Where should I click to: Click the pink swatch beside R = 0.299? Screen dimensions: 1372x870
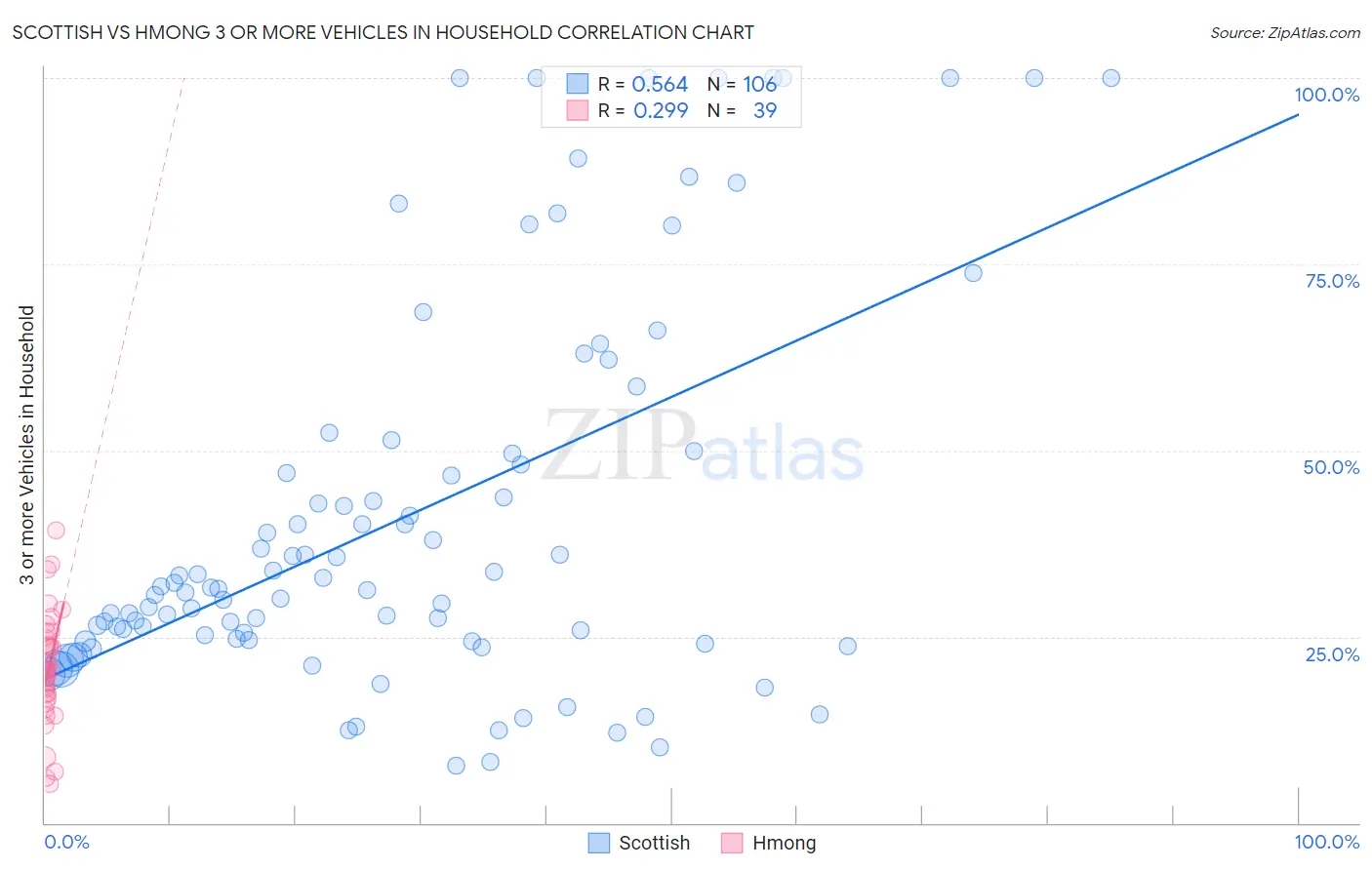pos(578,110)
